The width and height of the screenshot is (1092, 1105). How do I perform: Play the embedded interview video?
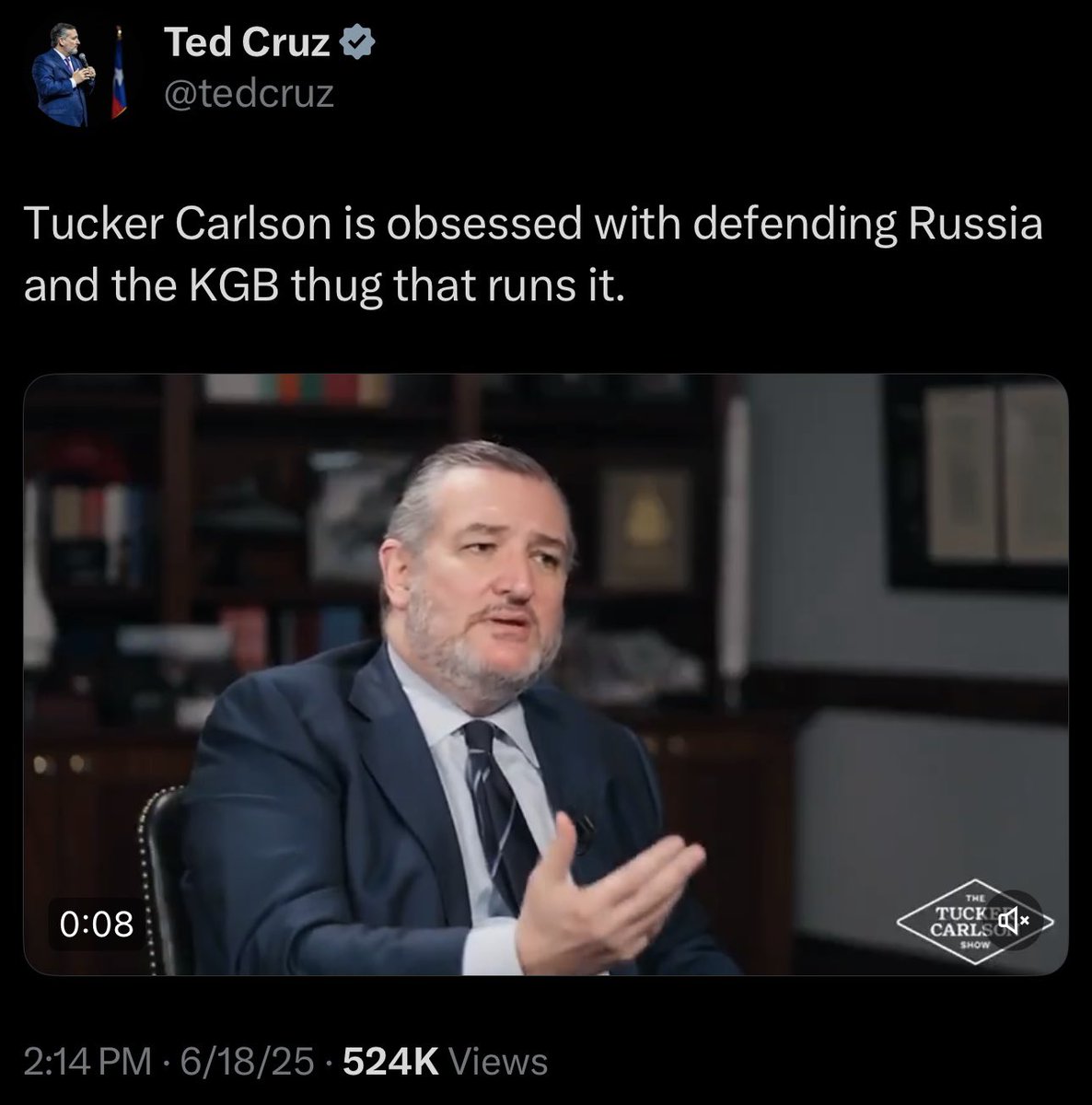click(x=545, y=674)
